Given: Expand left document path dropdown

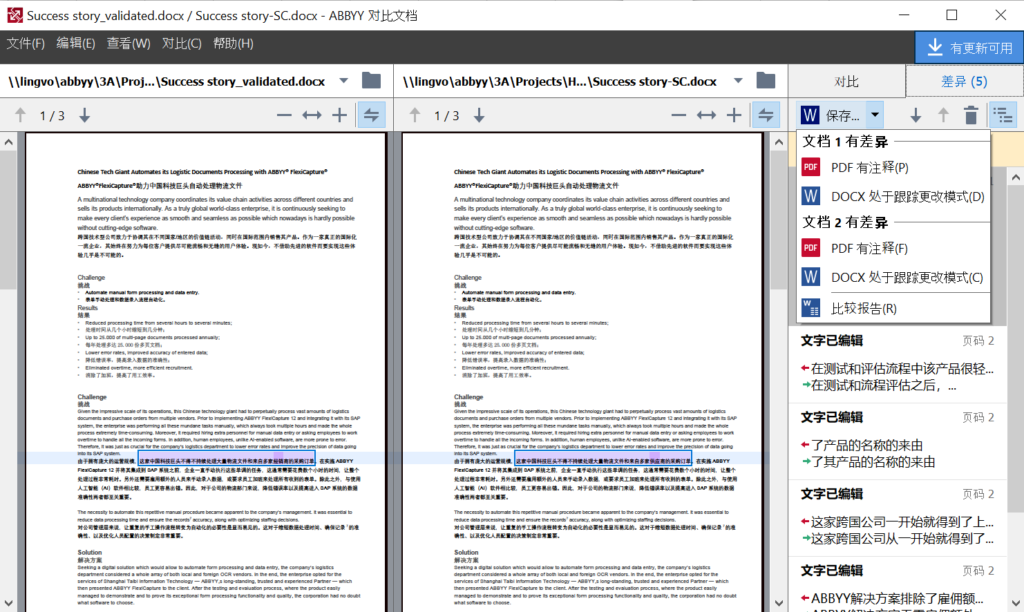Looking at the screenshot, I should click(x=344, y=81).
